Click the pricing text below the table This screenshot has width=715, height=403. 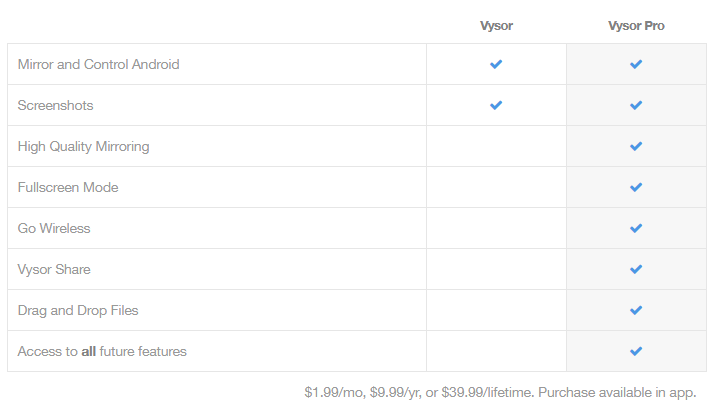click(500, 393)
